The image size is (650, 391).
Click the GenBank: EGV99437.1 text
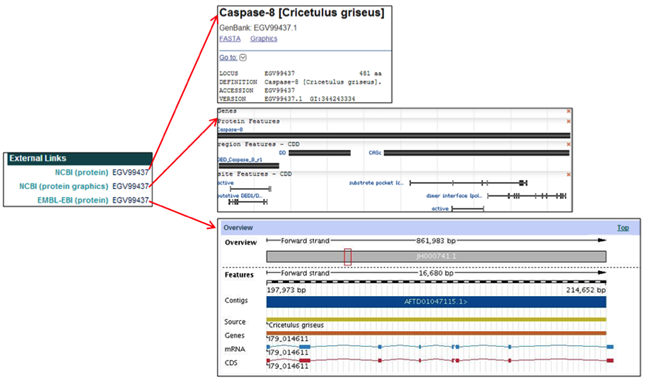258,28
